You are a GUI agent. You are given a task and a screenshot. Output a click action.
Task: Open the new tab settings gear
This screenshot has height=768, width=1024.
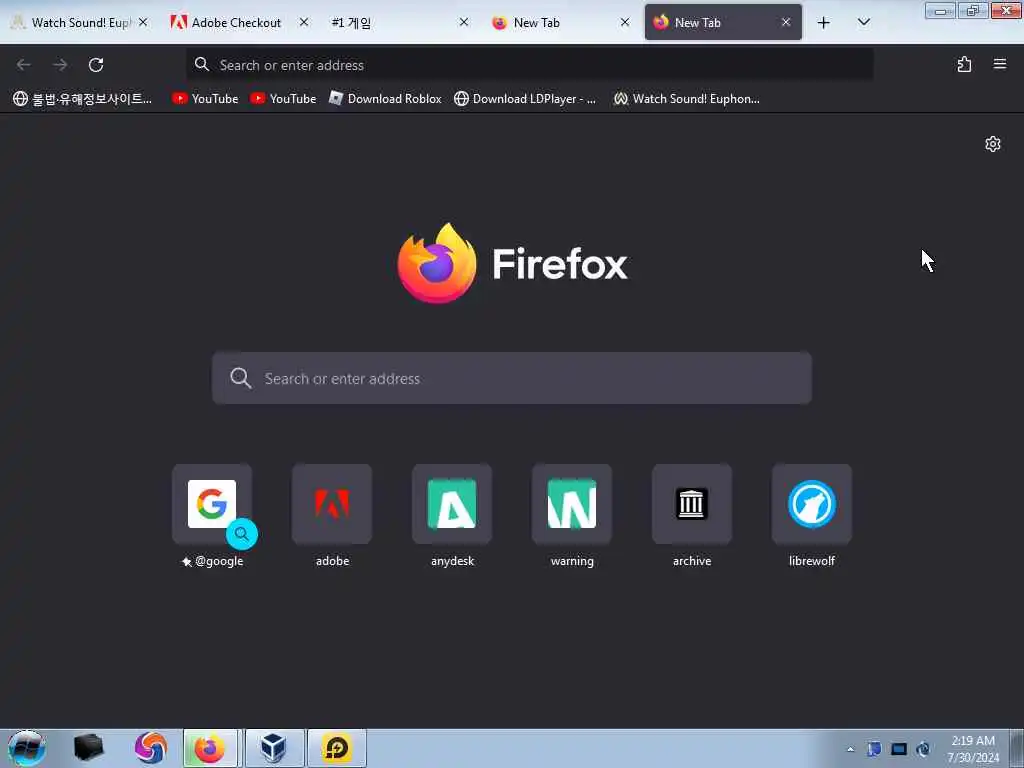[x=993, y=144]
